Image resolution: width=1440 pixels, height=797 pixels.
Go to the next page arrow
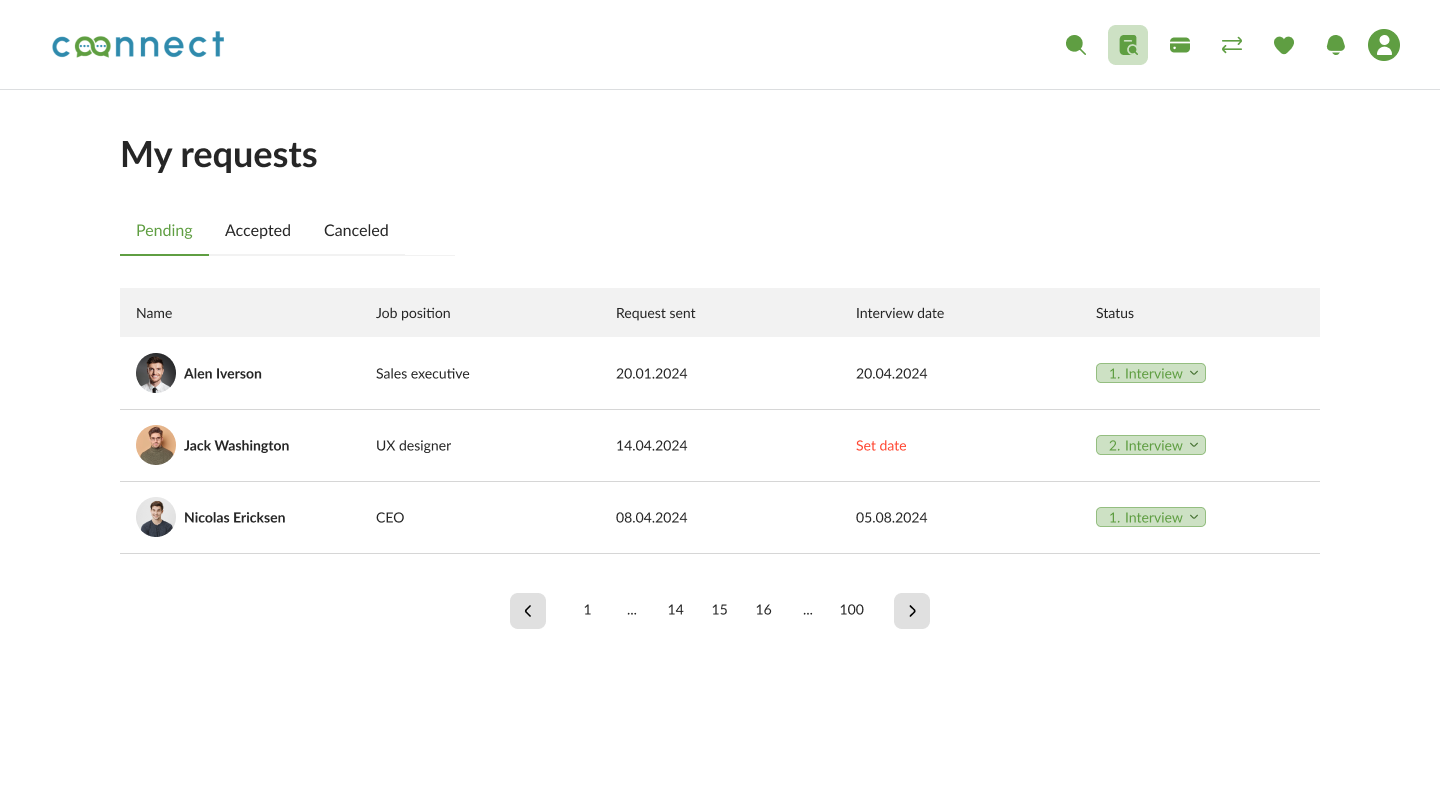tap(912, 611)
